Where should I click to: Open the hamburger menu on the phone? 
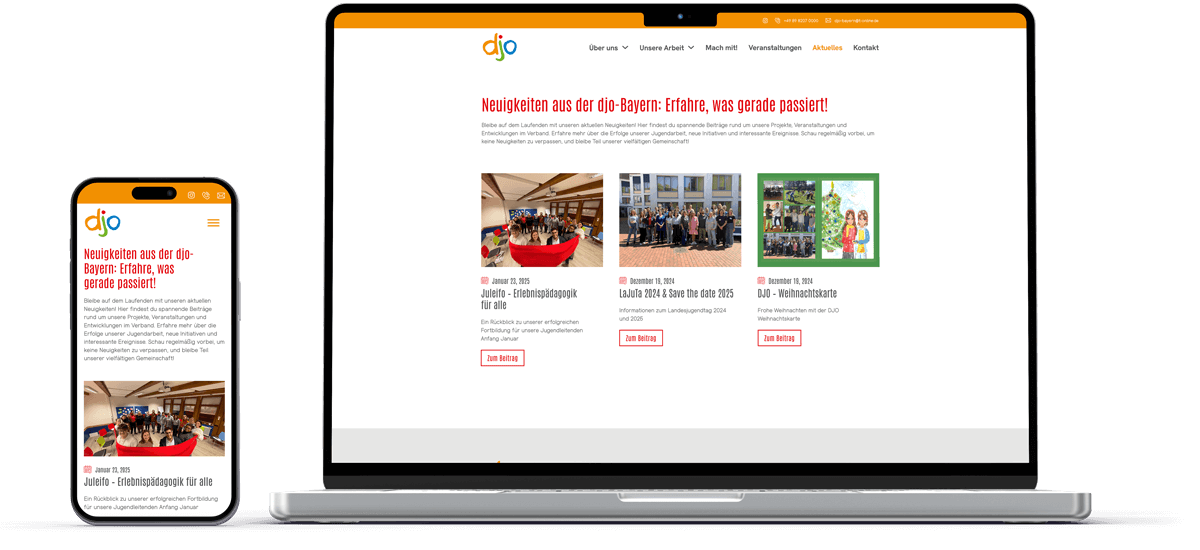click(213, 223)
